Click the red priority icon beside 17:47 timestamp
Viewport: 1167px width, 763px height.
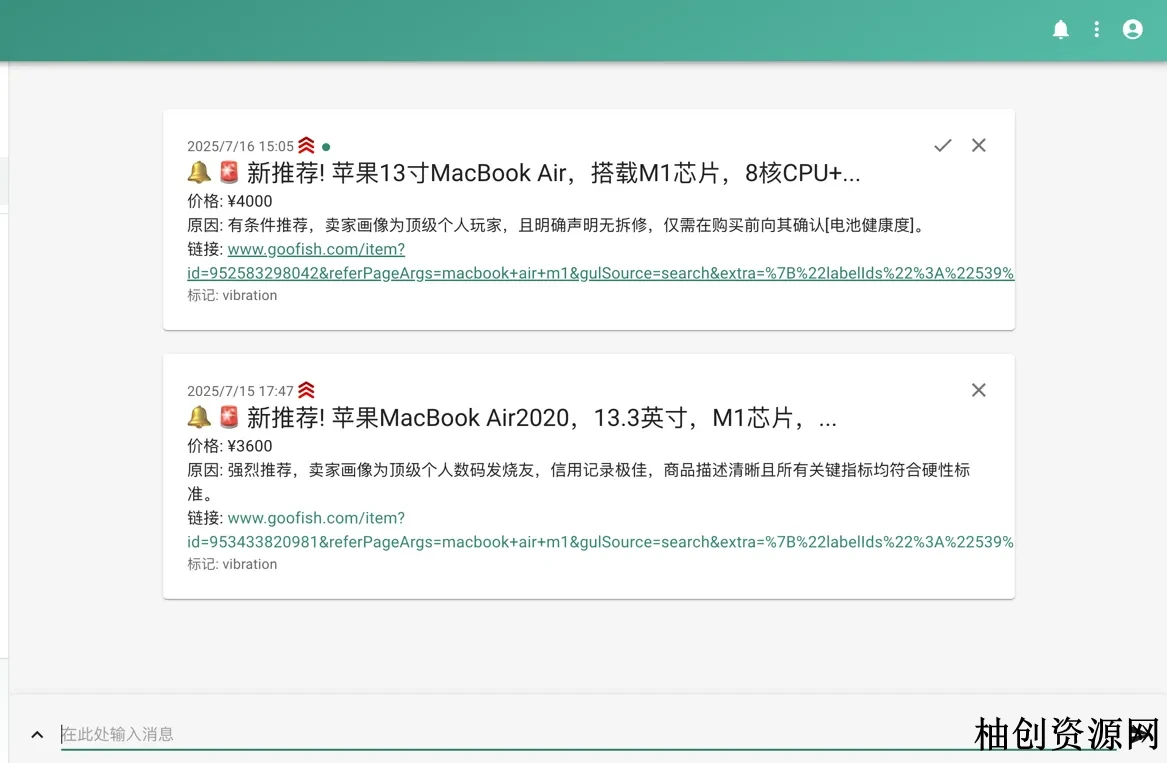[x=306, y=390]
